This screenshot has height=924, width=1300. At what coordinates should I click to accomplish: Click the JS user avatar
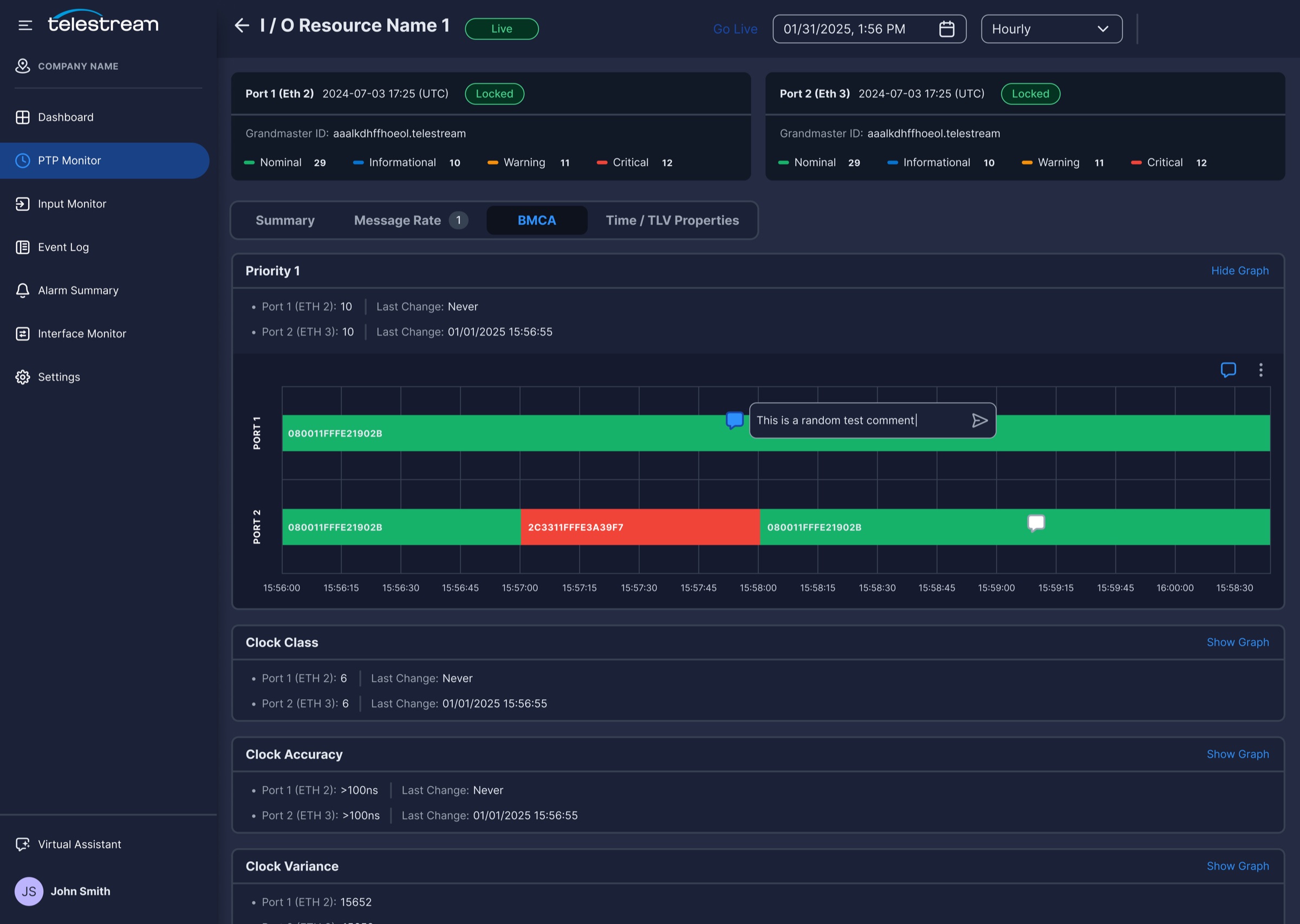point(29,891)
